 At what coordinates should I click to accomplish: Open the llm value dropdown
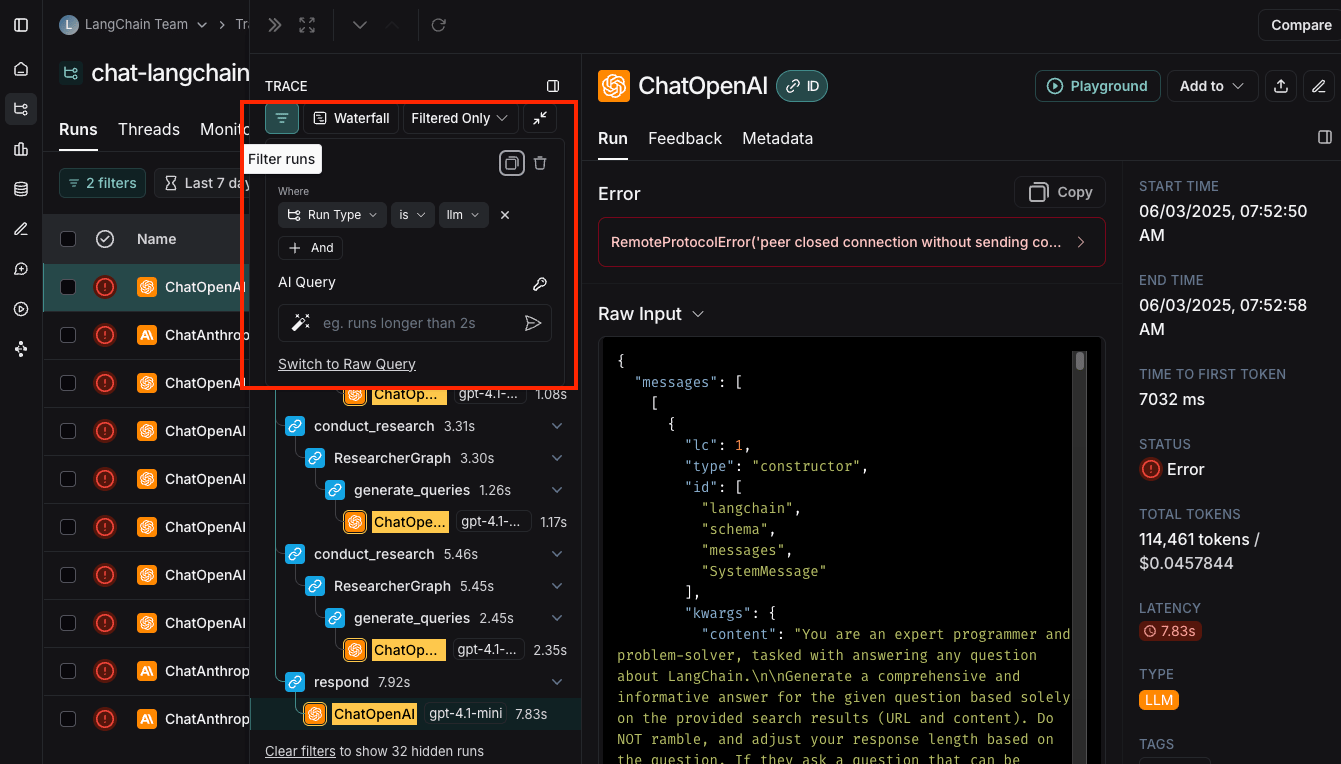(462, 215)
